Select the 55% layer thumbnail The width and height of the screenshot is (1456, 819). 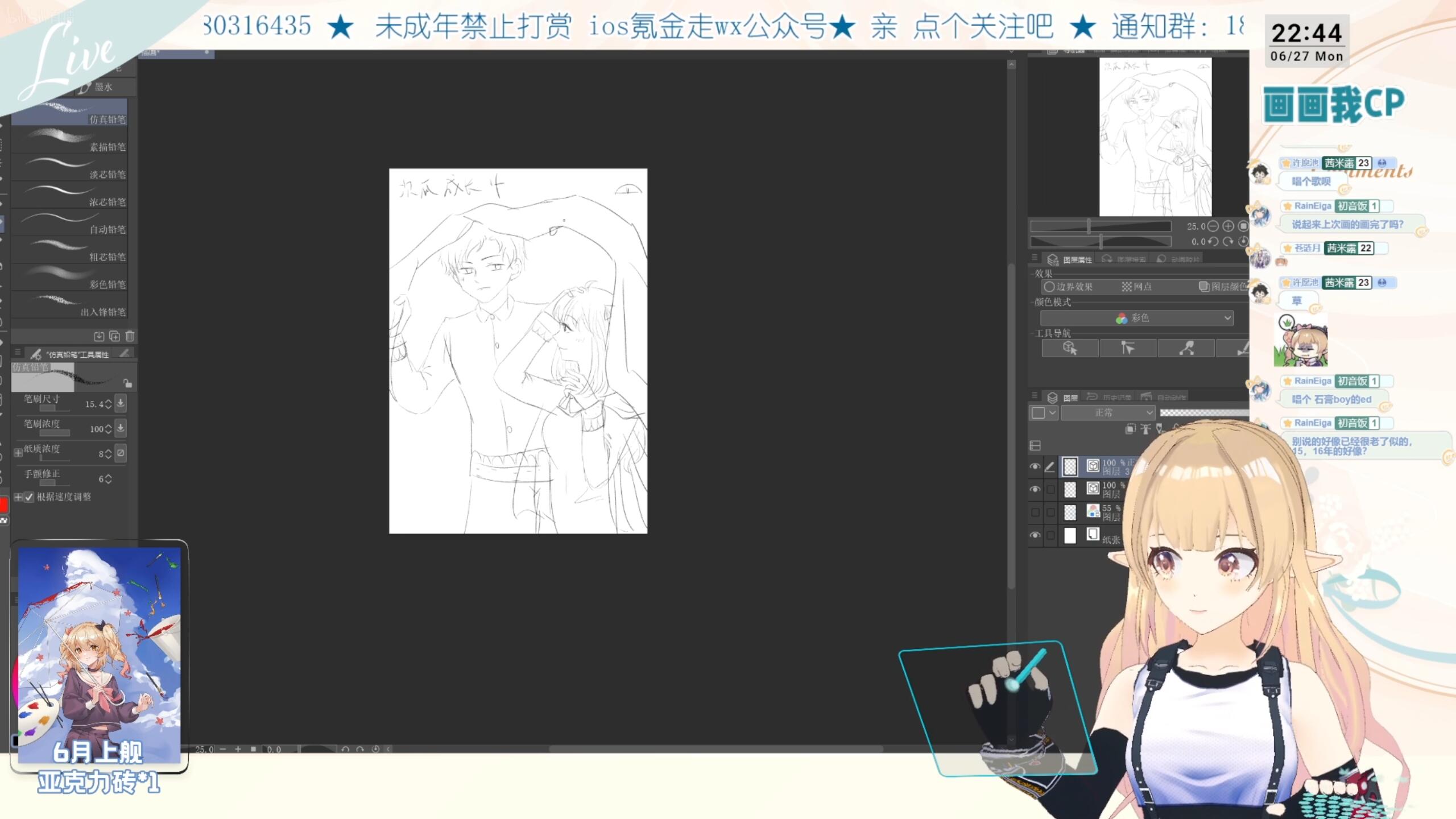(x=1070, y=512)
